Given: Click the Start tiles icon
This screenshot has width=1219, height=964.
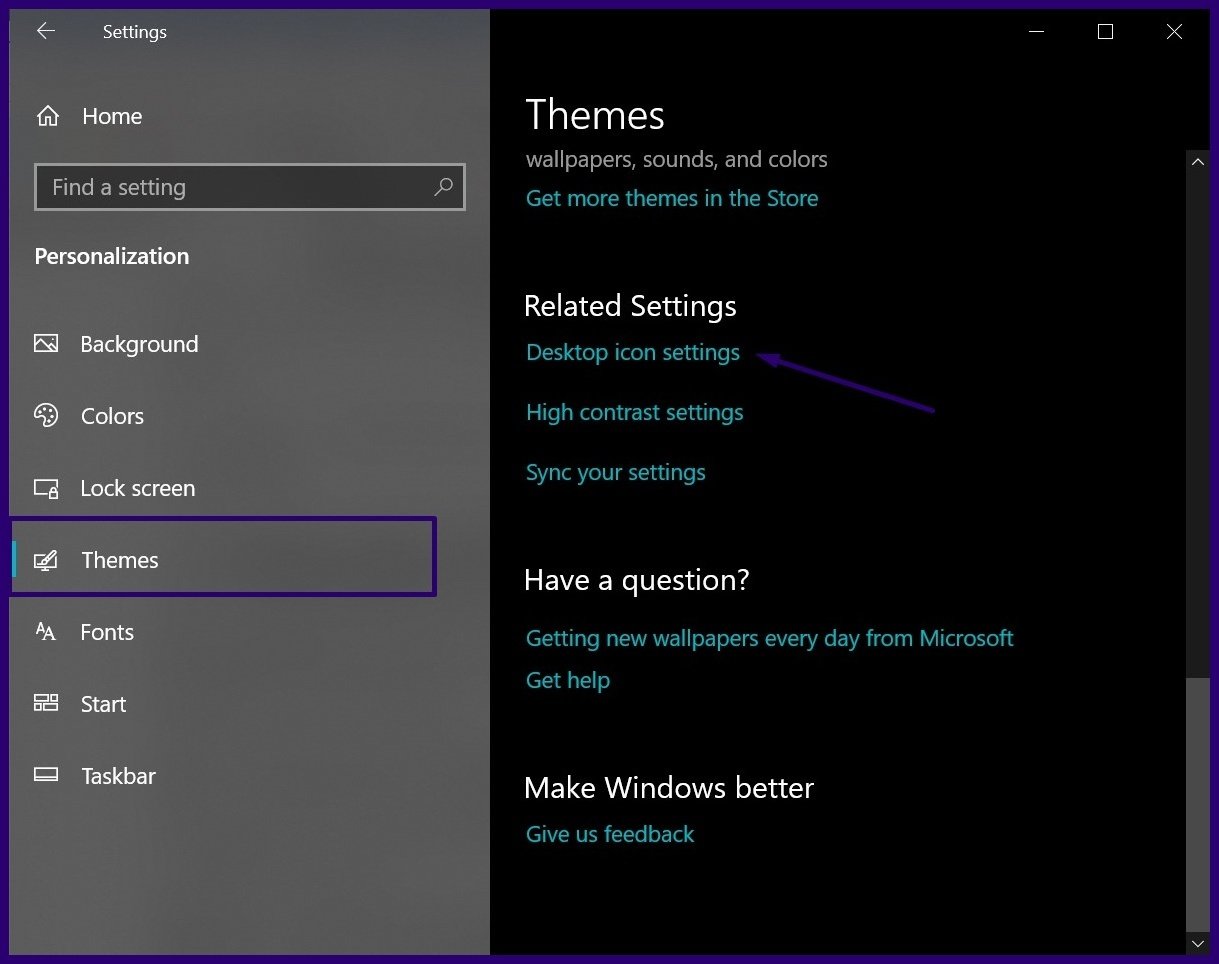Looking at the screenshot, I should tap(46, 703).
